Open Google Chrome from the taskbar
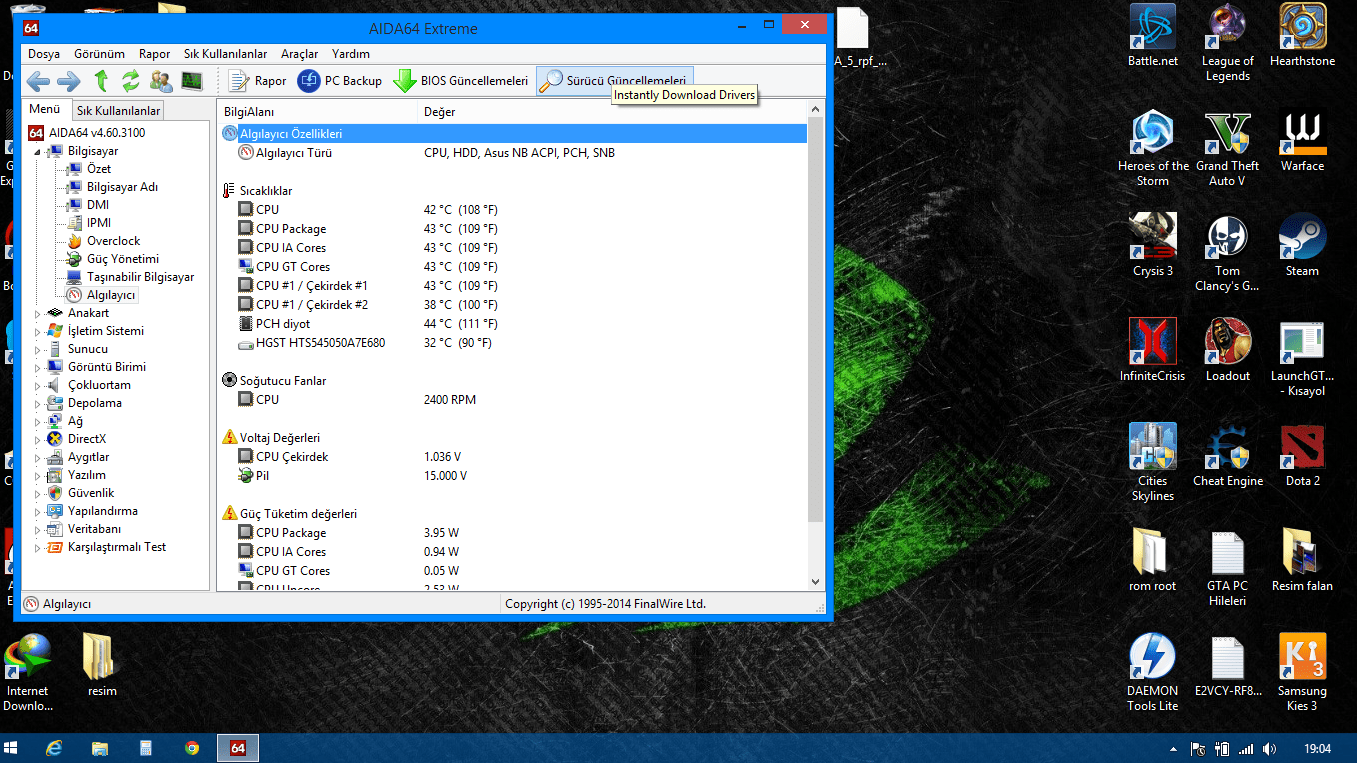This screenshot has height=763, width=1357. pyautogui.click(x=191, y=748)
